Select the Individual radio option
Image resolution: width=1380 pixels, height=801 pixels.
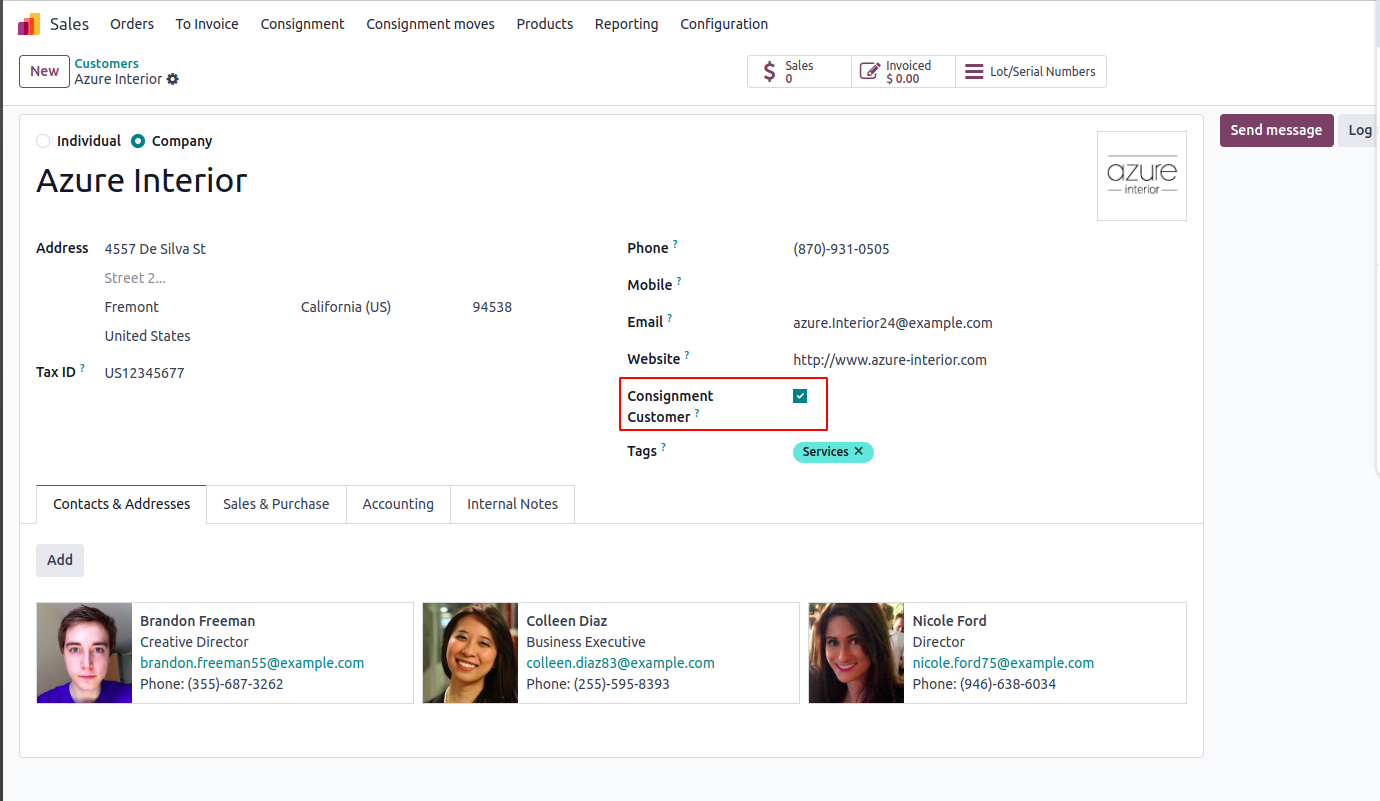point(43,141)
